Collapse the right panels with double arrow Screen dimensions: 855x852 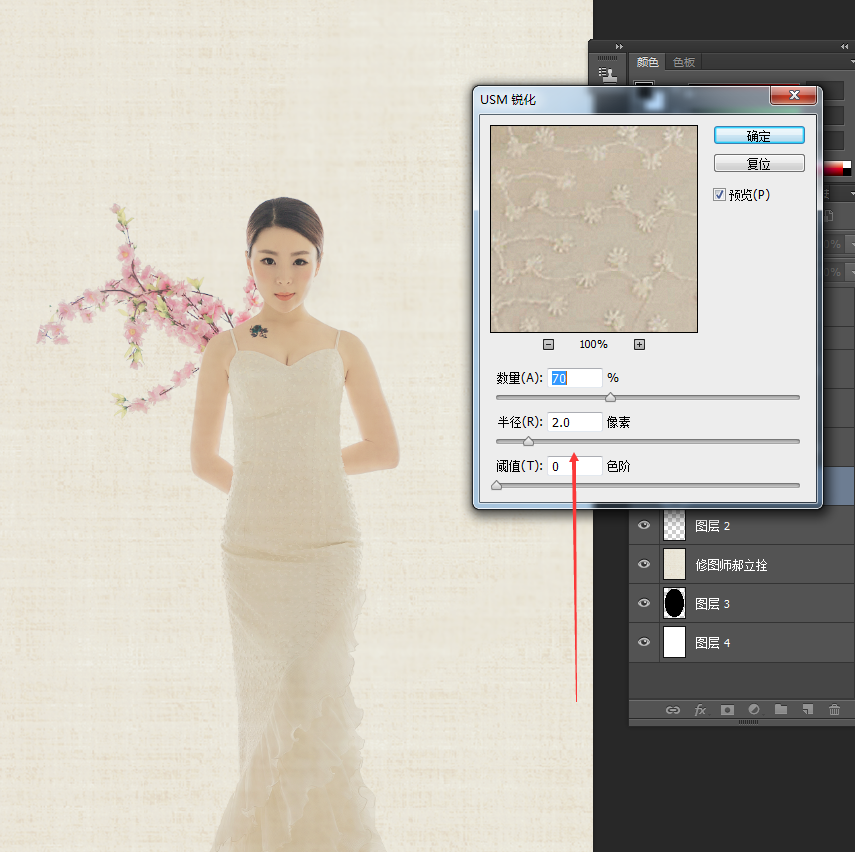click(845, 46)
